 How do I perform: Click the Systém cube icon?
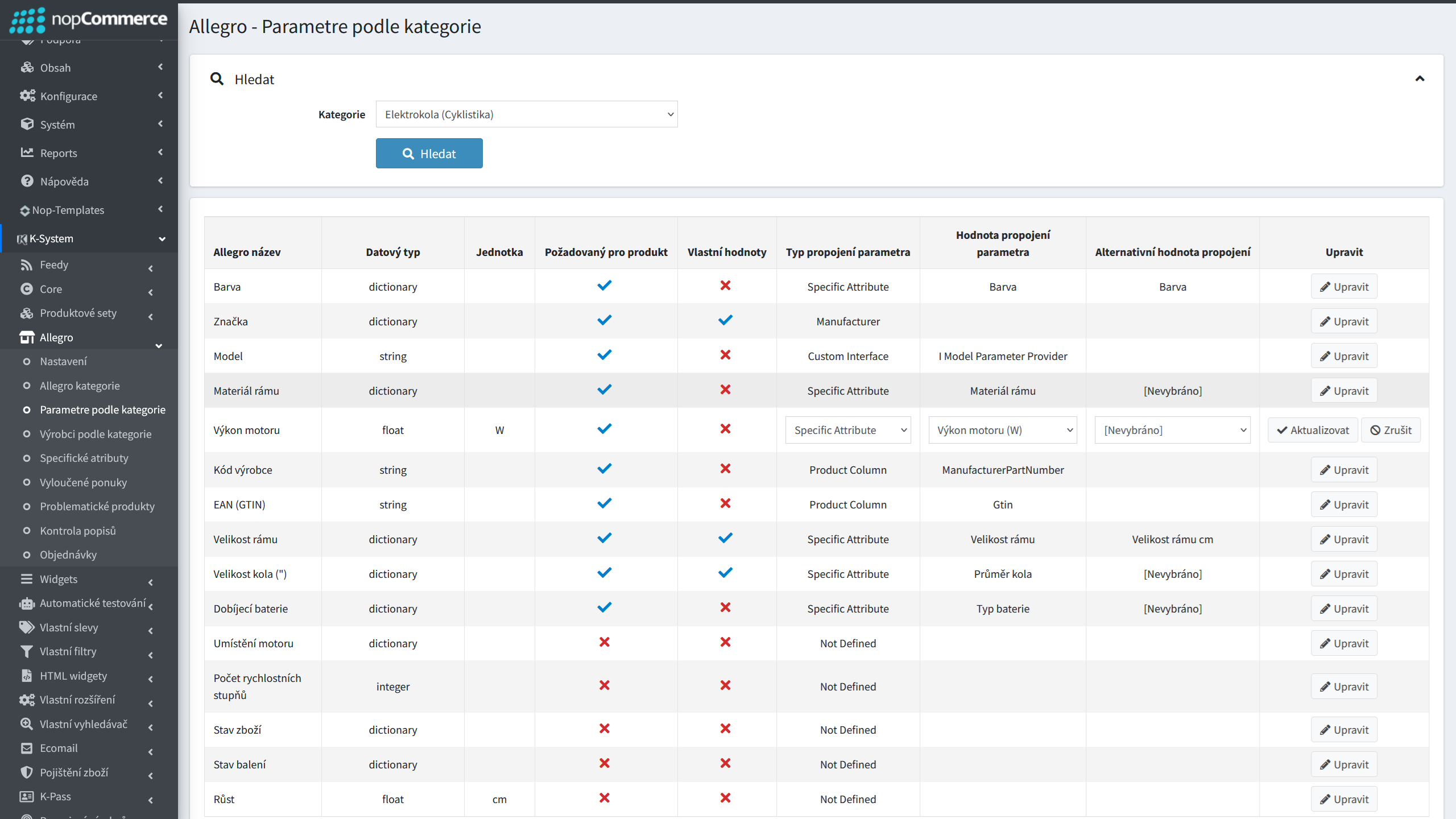tap(27, 124)
